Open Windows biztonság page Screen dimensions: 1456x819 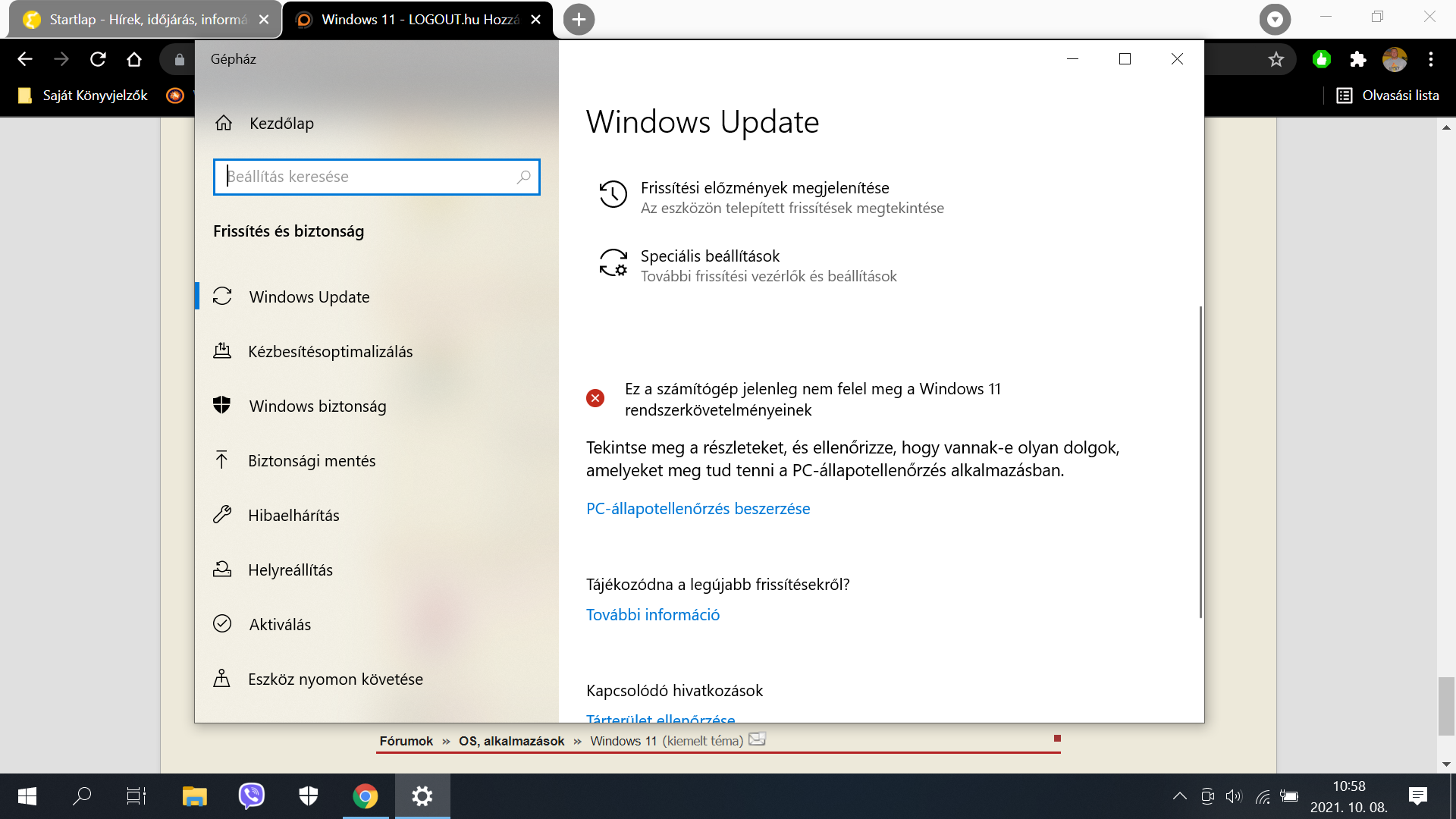(x=317, y=406)
